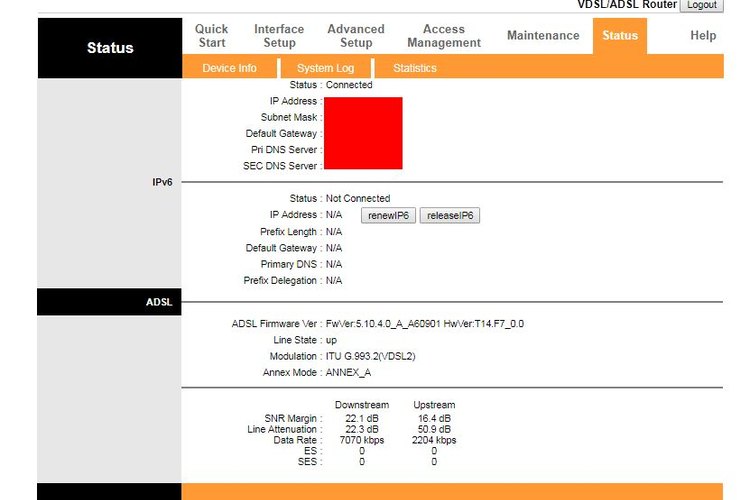
Task: Open the Help tab
Action: [703, 35]
